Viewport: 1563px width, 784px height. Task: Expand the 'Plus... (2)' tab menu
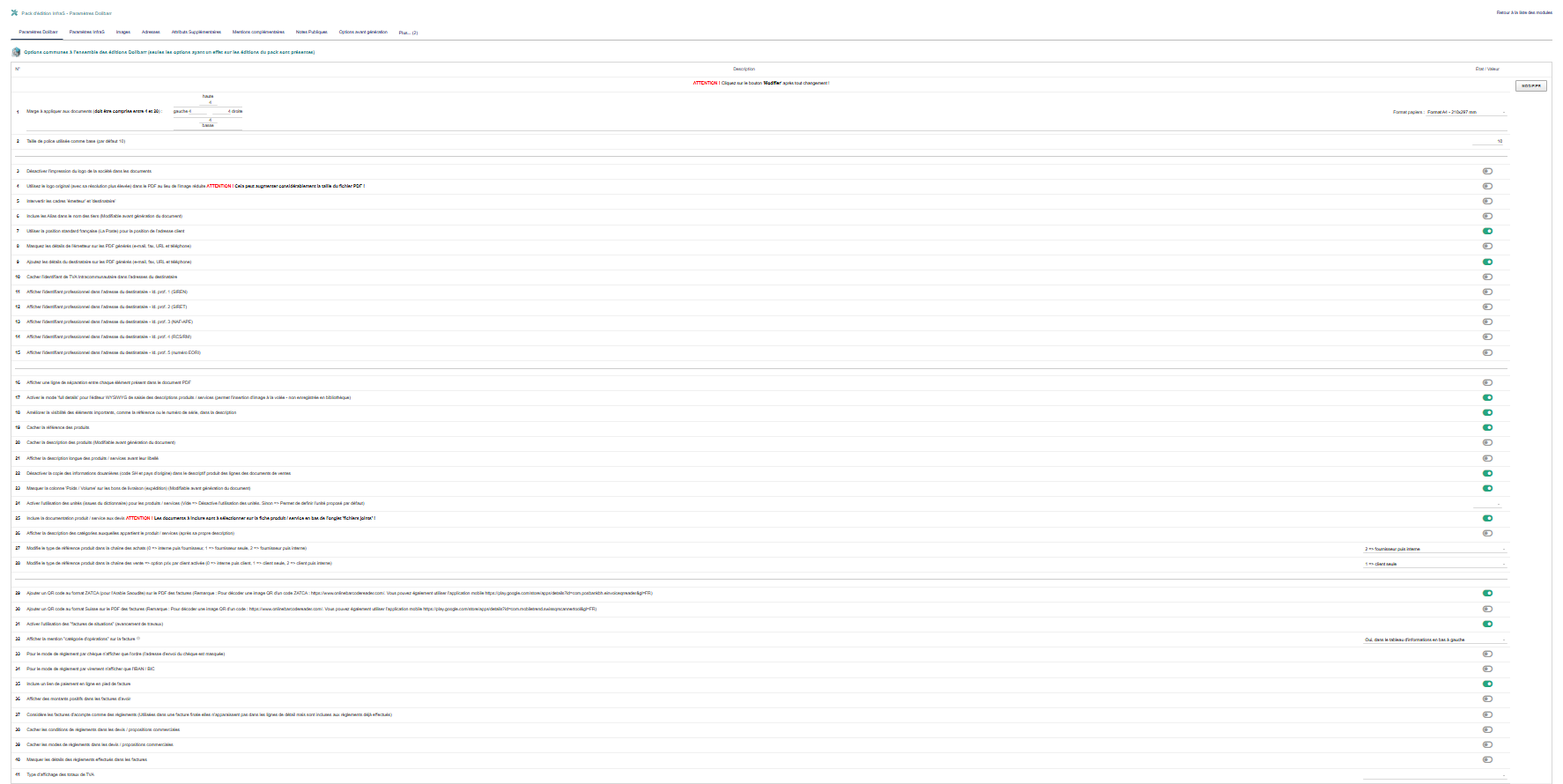pos(408,33)
